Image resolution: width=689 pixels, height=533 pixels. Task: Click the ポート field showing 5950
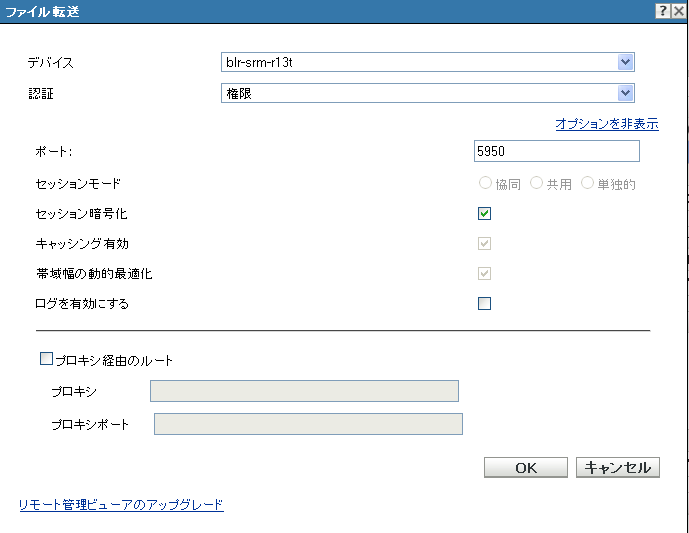(557, 151)
